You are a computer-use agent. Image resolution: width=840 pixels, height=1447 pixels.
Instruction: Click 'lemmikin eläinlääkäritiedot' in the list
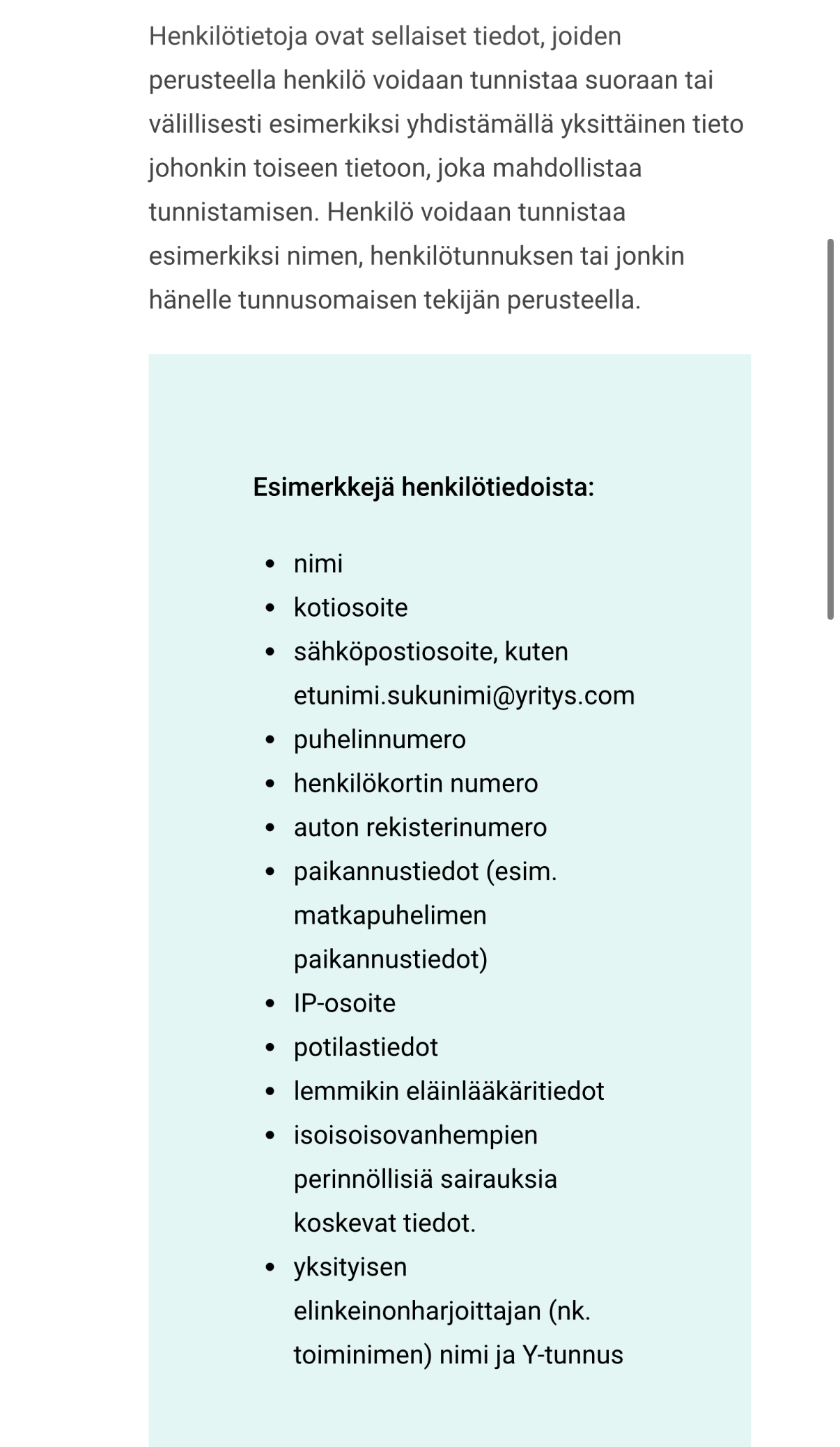[x=449, y=1091]
